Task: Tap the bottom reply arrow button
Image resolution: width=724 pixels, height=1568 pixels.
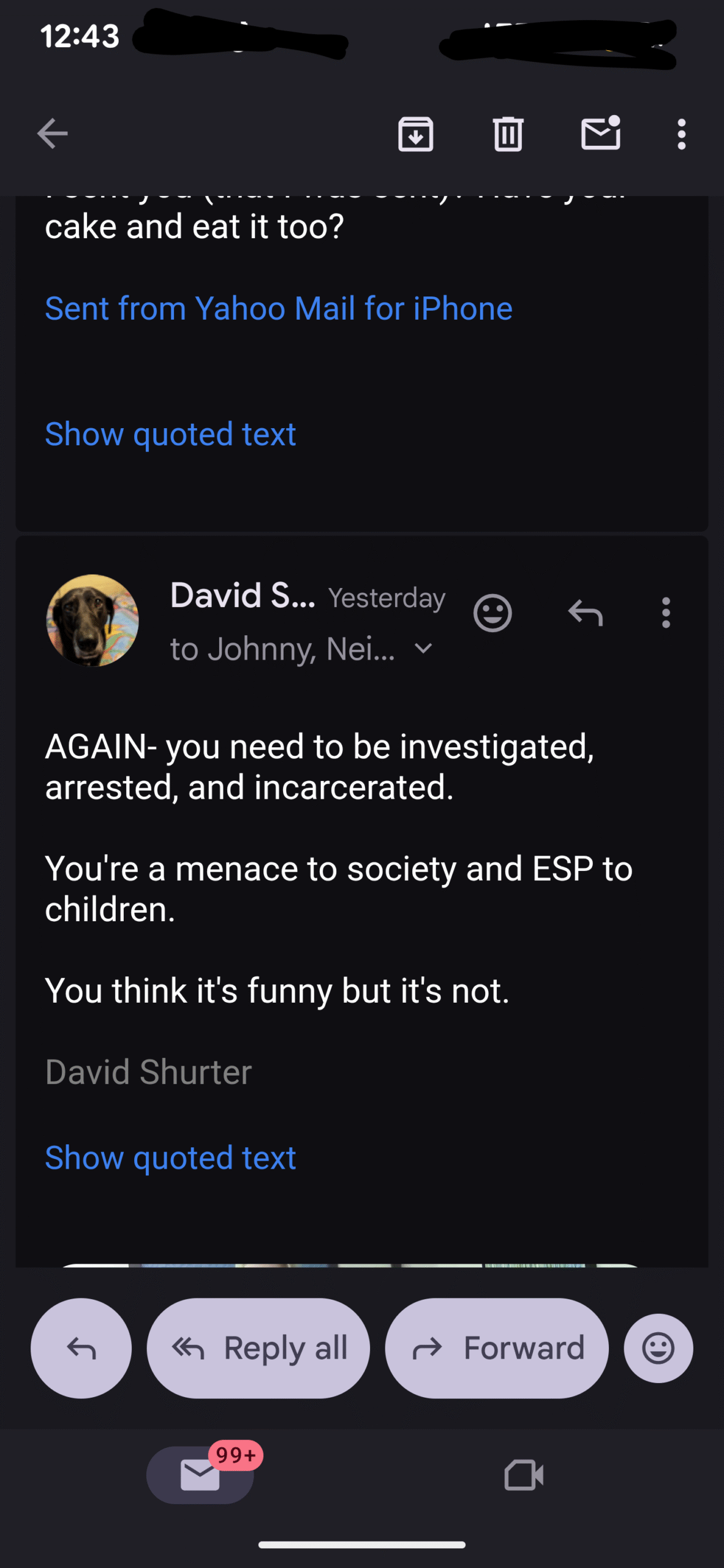Action: [81, 1348]
